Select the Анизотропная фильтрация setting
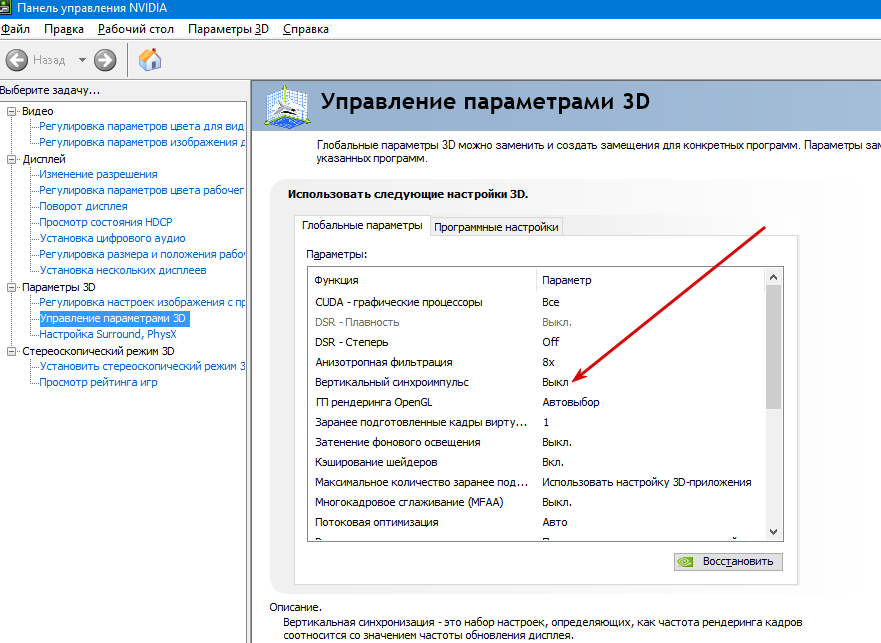Viewport: 881px width, 643px height. coord(536,363)
